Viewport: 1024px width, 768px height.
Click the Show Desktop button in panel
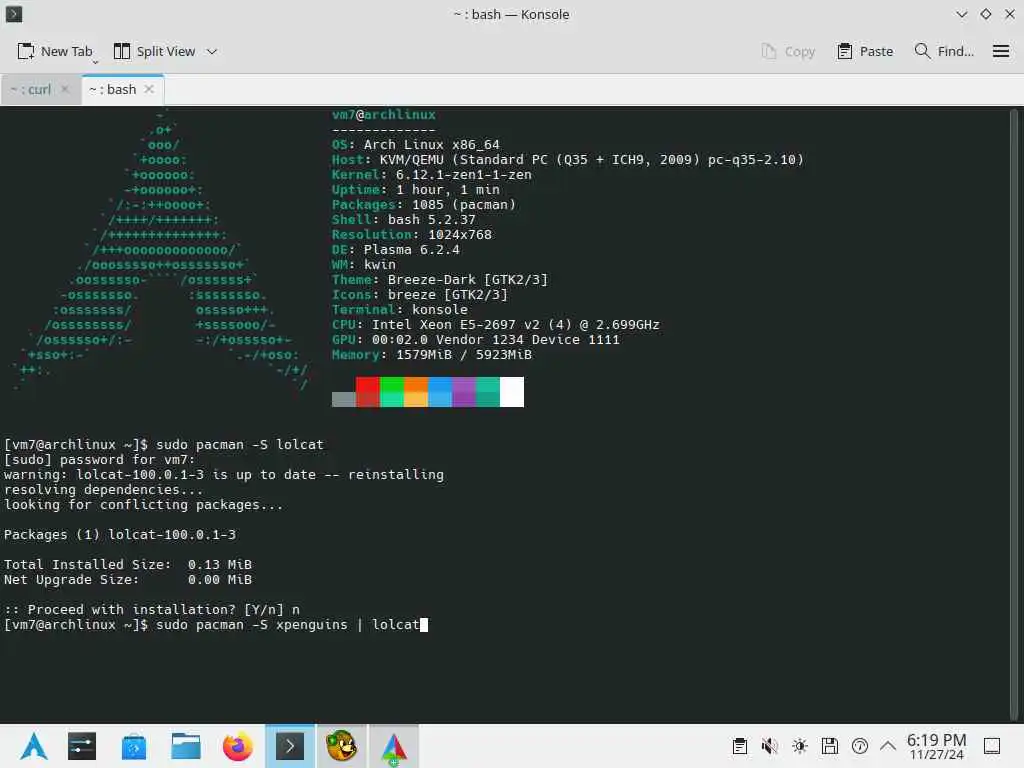tap(992, 746)
